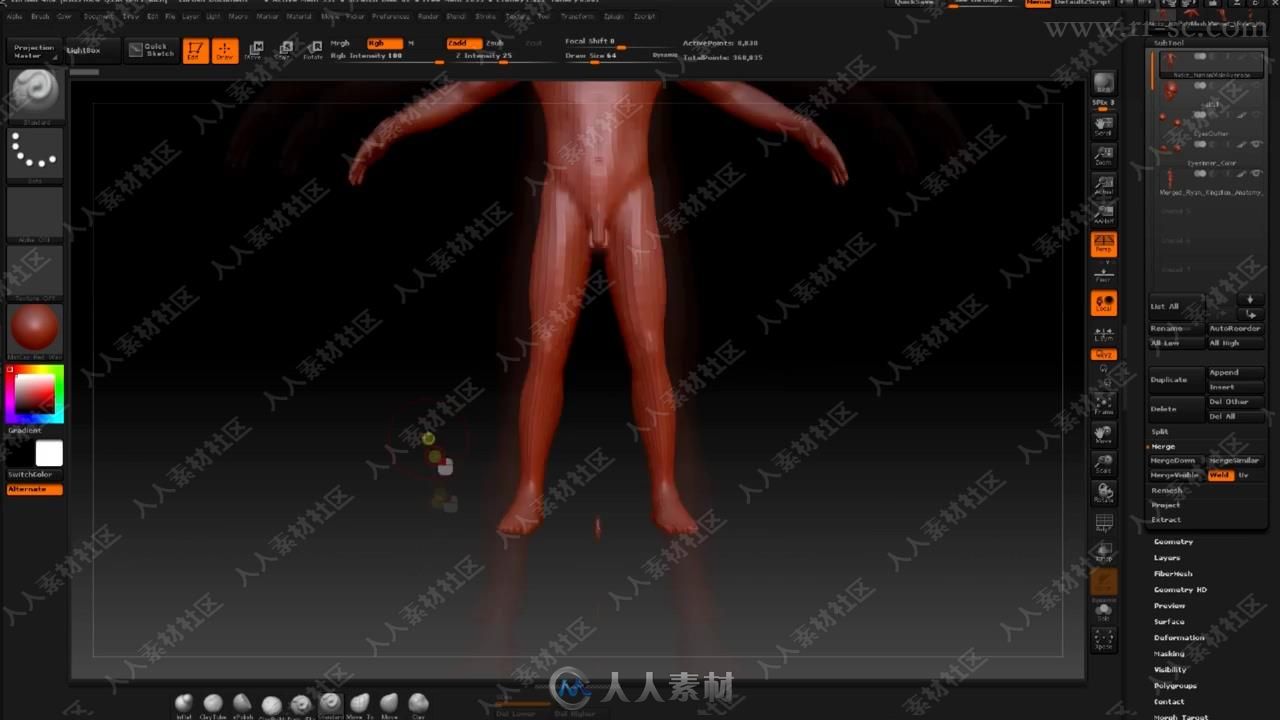Toggle the Zsub mode button
This screenshot has height=720, width=1280.
click(497, 44)
